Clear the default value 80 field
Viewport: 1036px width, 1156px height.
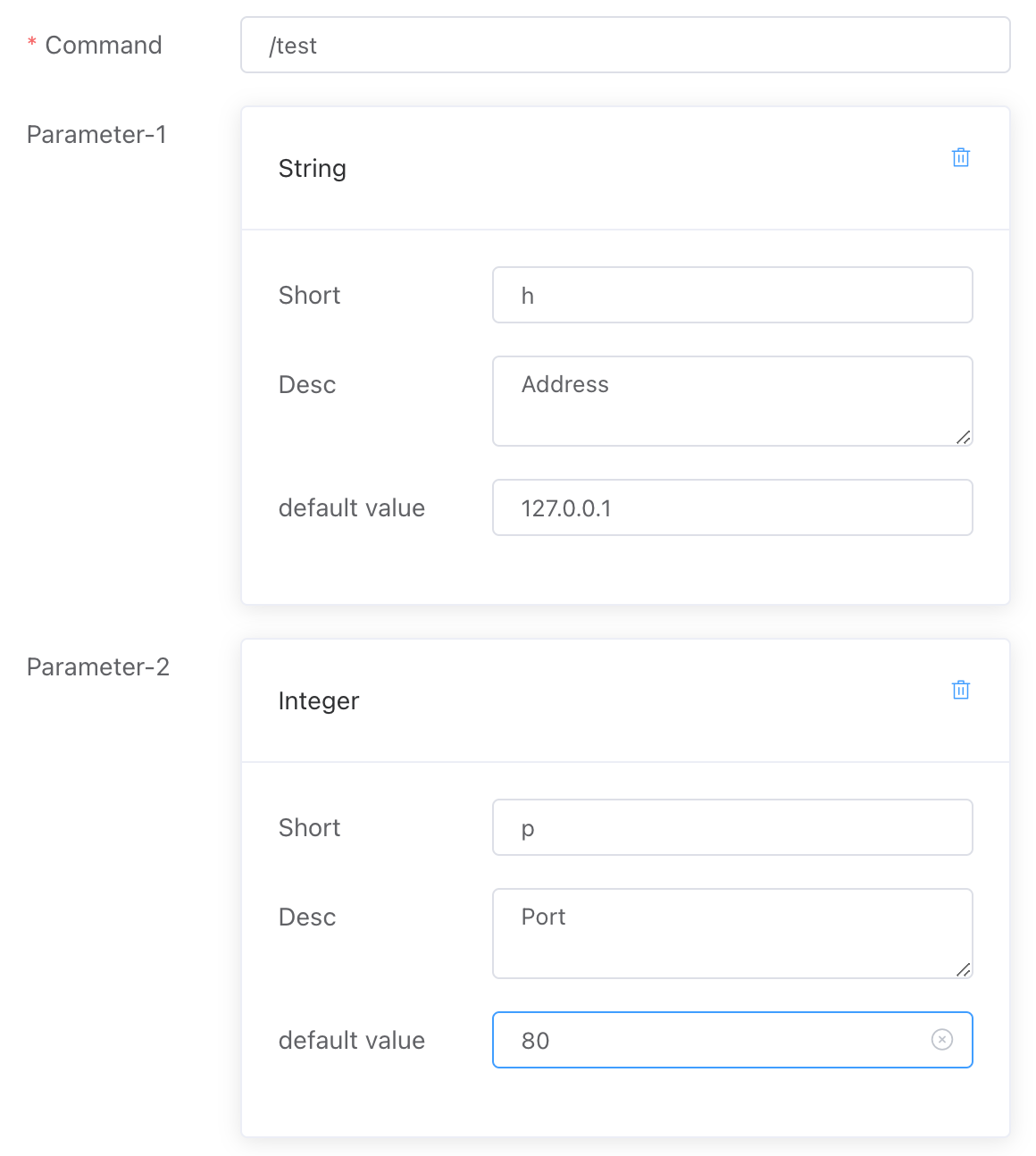coord(941,1040)
